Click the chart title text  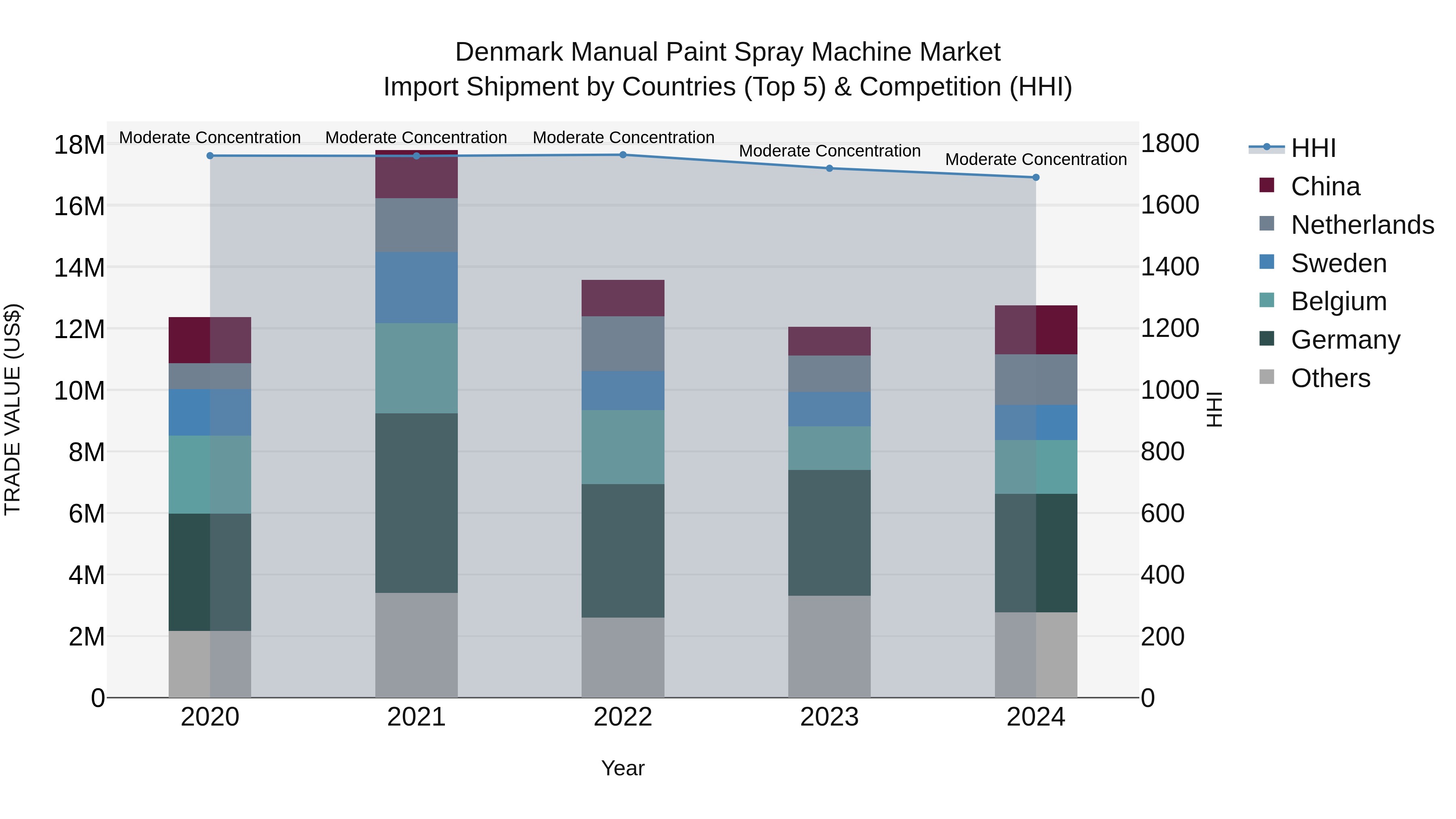click(728, 69)
